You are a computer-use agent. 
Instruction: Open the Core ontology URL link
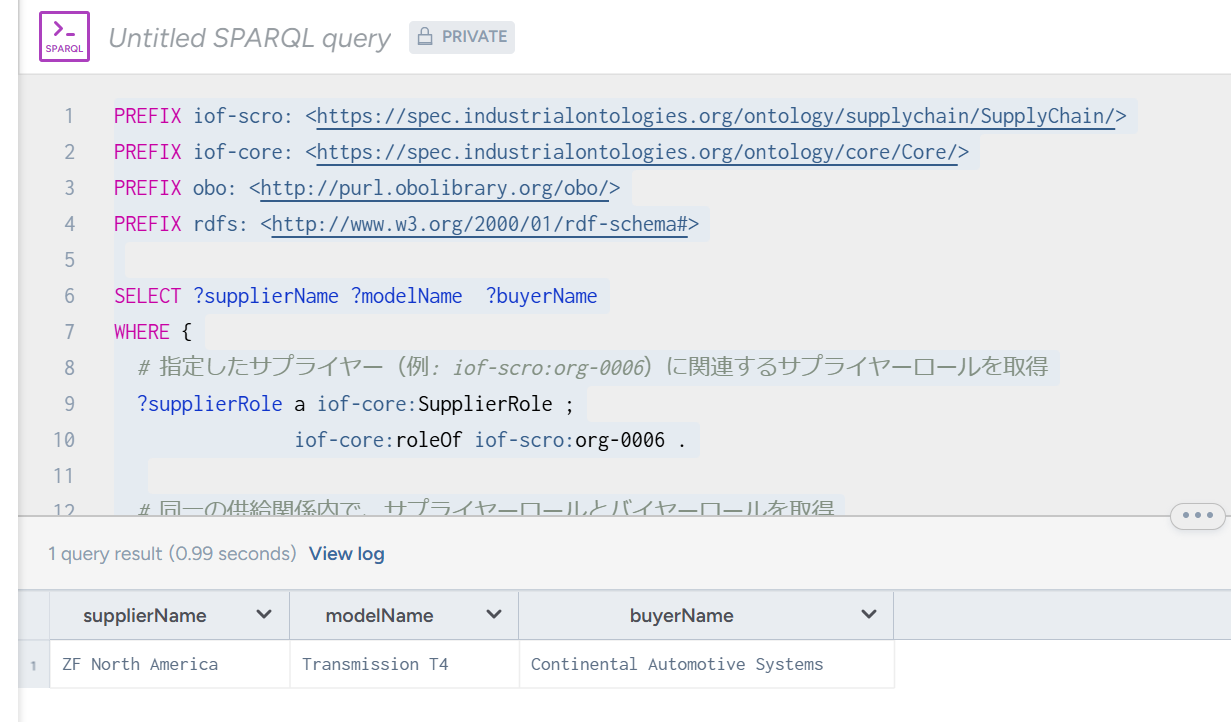637,152
